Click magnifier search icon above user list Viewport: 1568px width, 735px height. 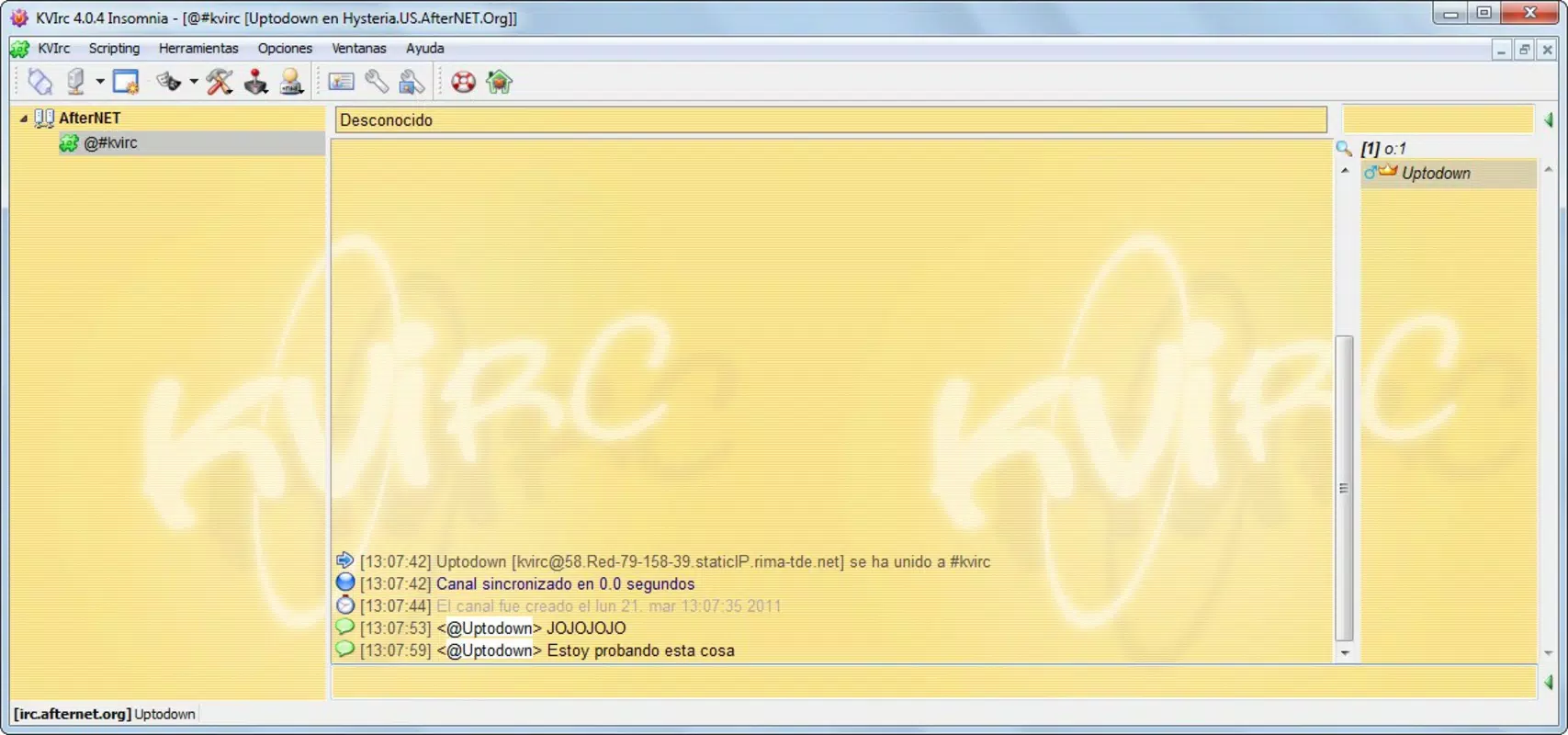[x=1344, y=148]
